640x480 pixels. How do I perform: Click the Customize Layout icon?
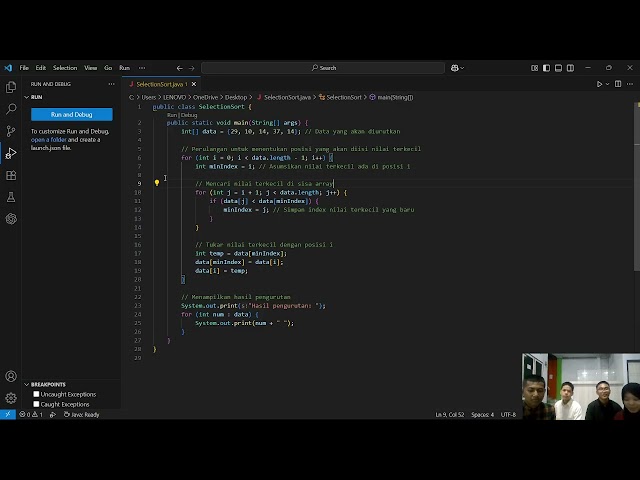(x=534, y=68)
